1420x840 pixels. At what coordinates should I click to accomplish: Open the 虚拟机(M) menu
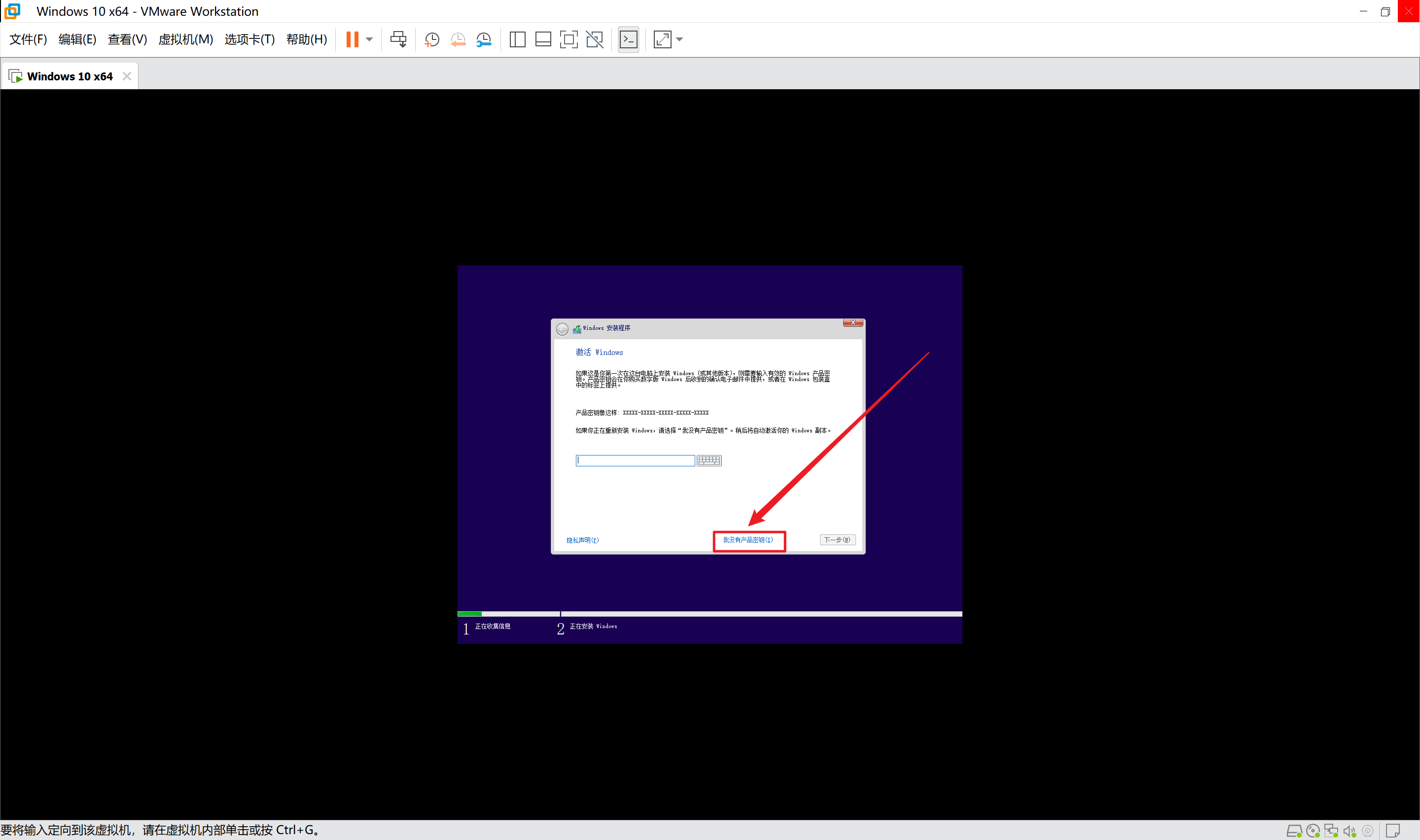pyautogui.click(x=185, y=39)
